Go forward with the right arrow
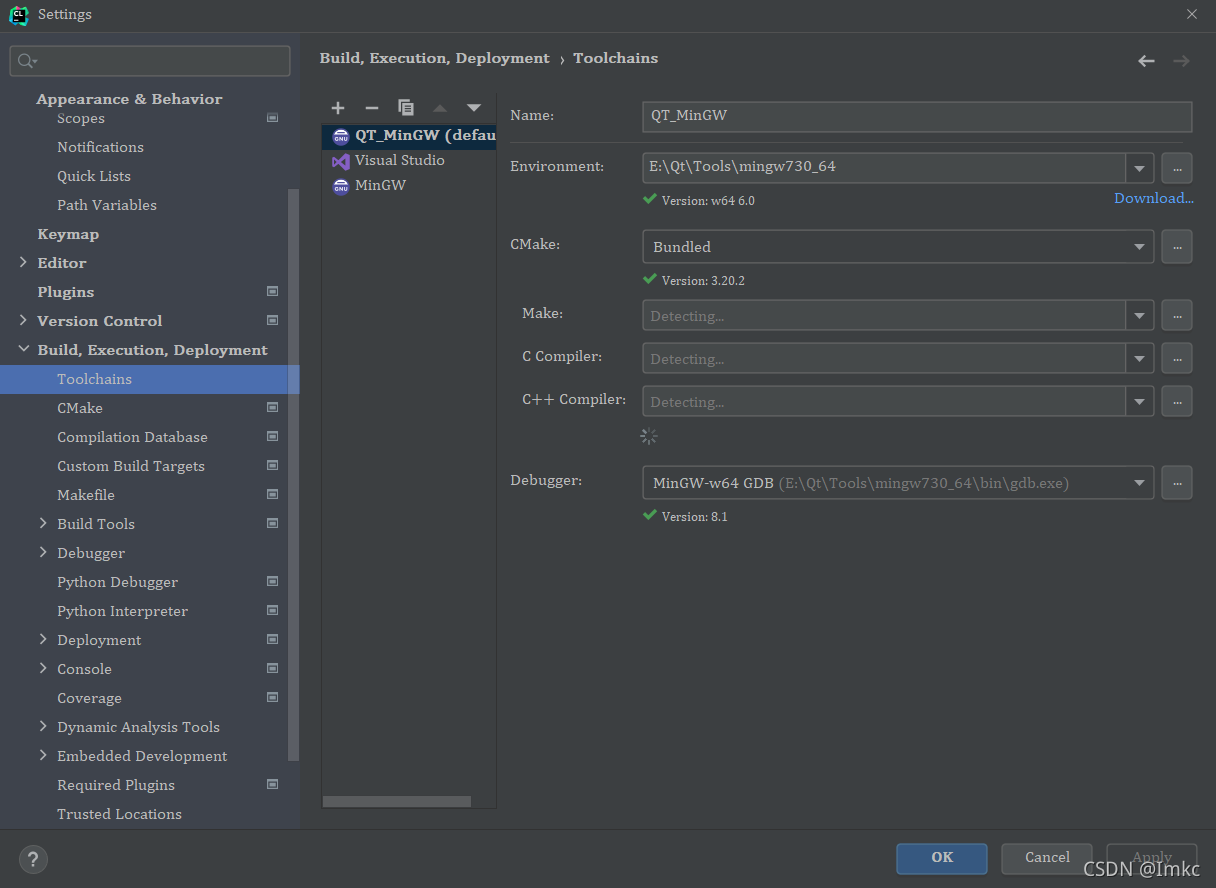 [1181, 61]
